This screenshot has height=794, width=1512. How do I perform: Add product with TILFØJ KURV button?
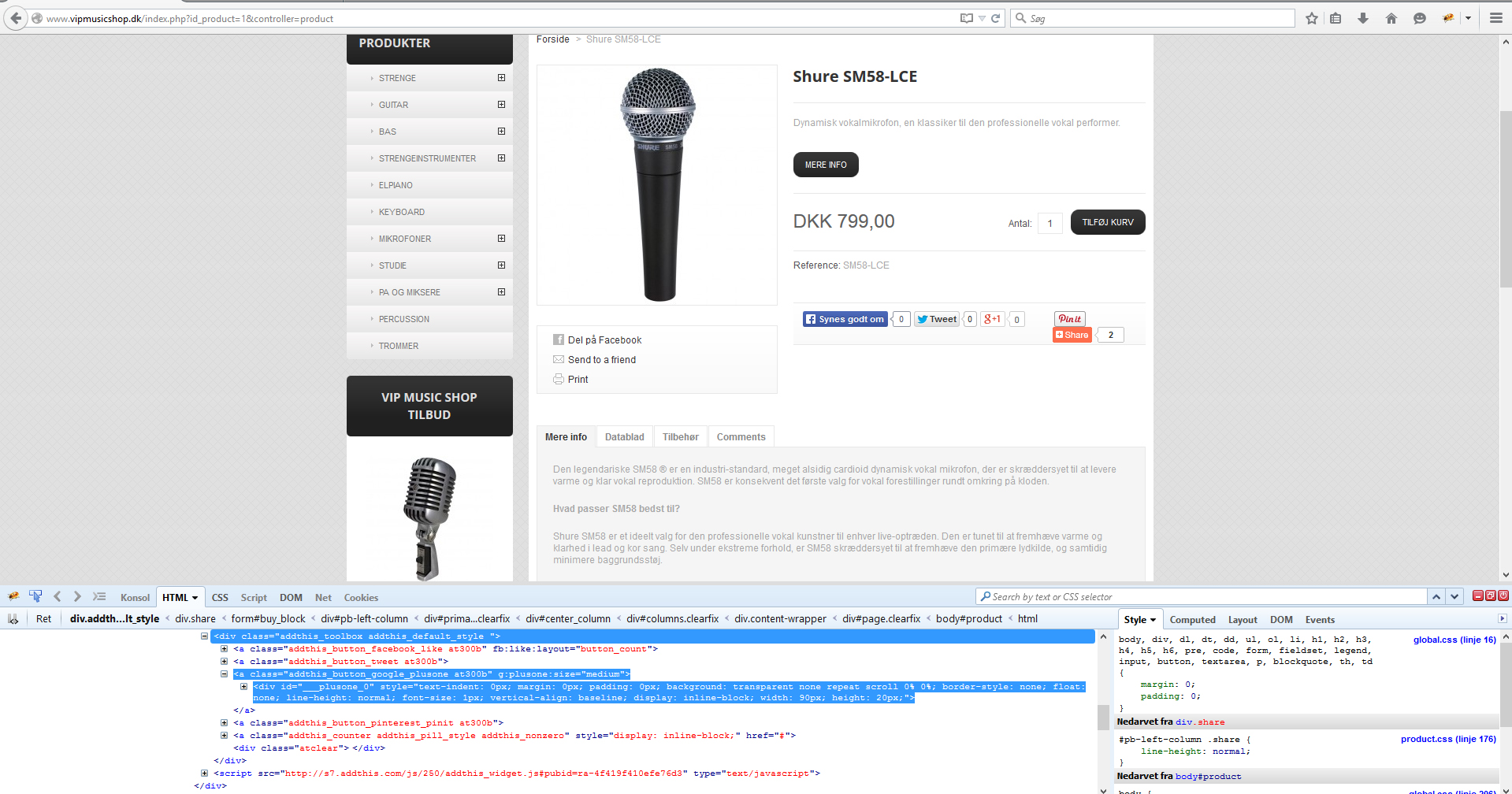[1108, 222]
